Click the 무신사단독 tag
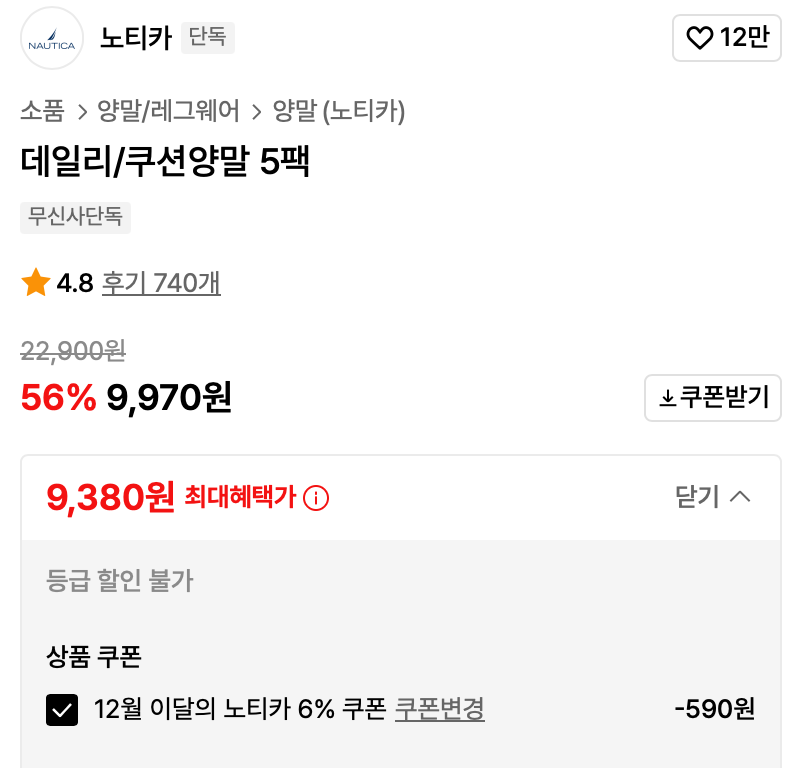Viewport: 806px width, 768px height. tap(75, 217)
